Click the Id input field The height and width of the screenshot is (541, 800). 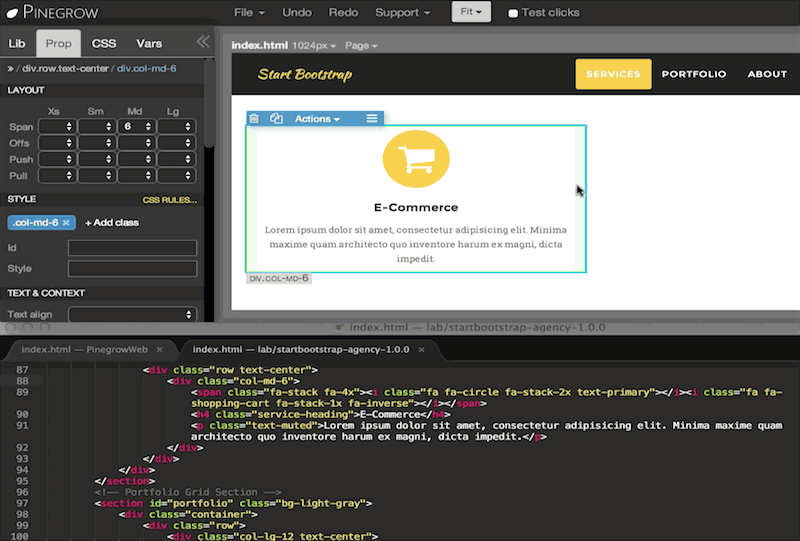(132, 248)
